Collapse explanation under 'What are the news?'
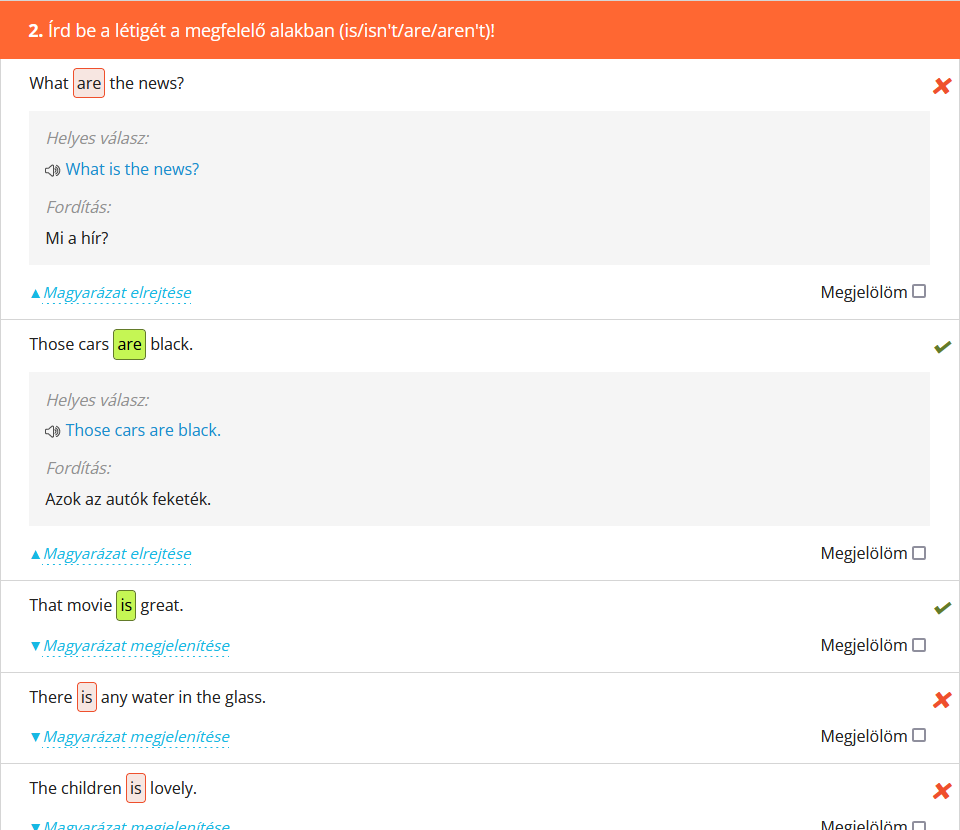 click(x=116, y=293)
